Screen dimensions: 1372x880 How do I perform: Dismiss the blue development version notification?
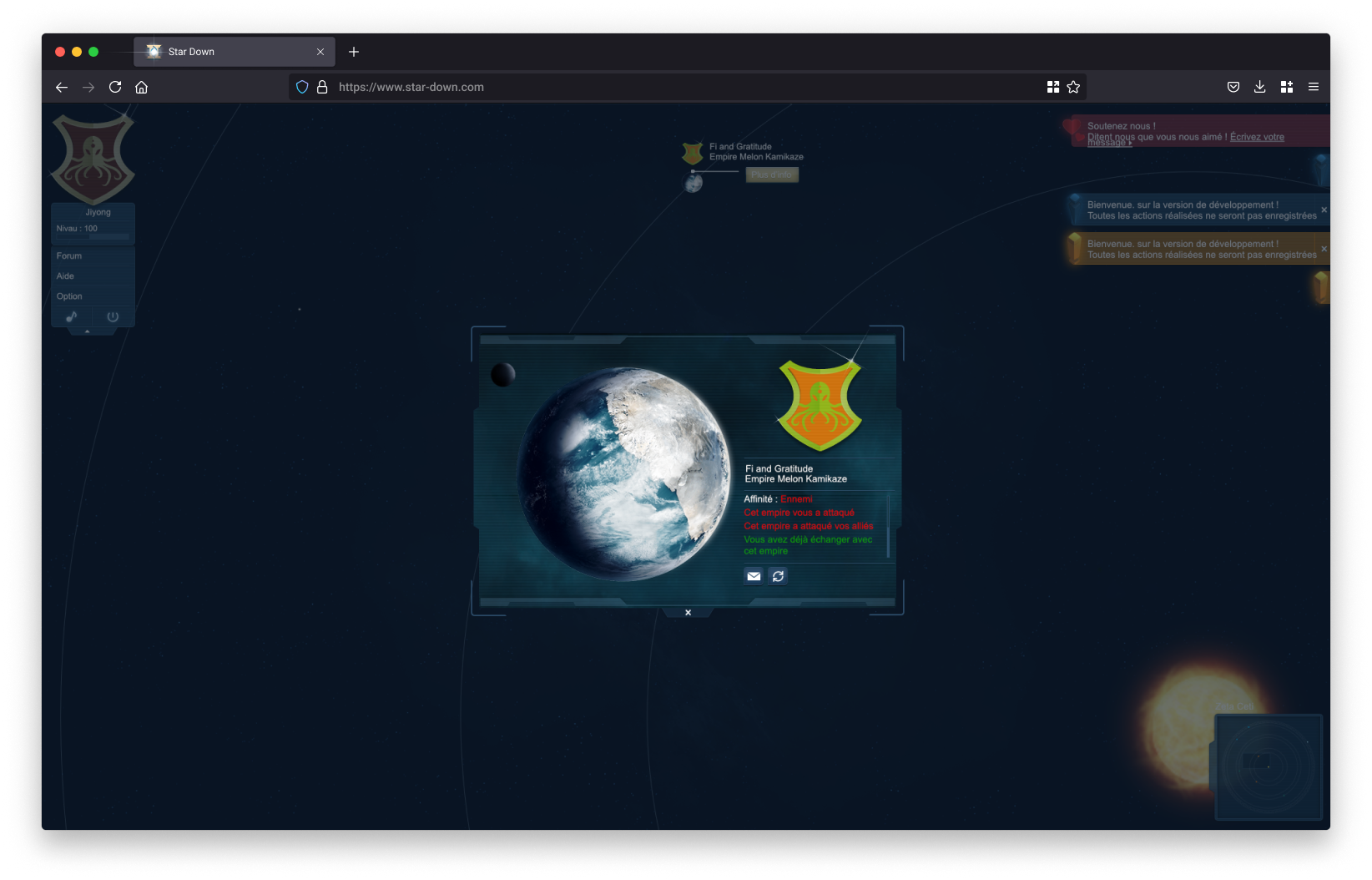click(x=1324, y=210)
